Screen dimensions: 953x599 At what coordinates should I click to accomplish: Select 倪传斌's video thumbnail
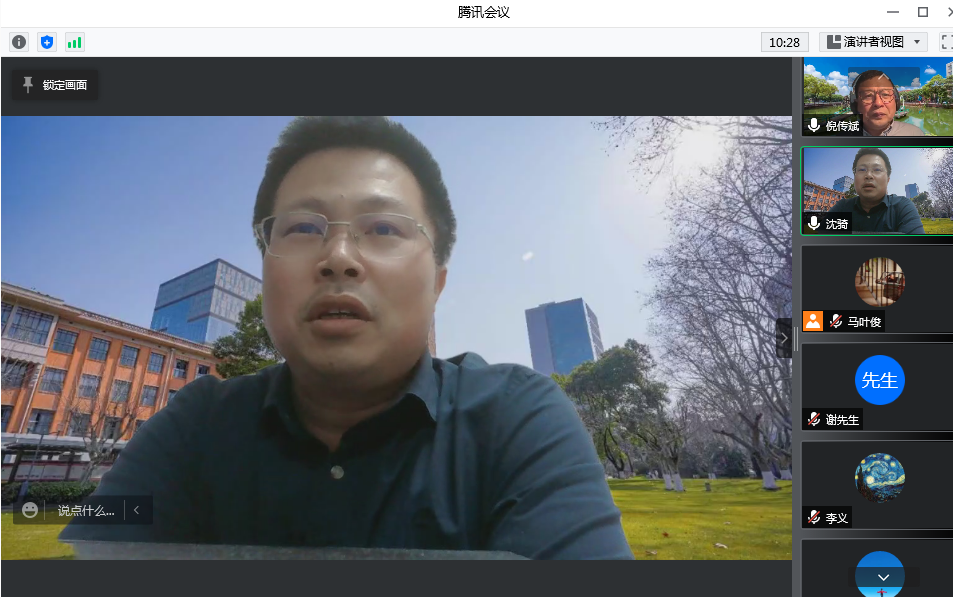point(878,95)
